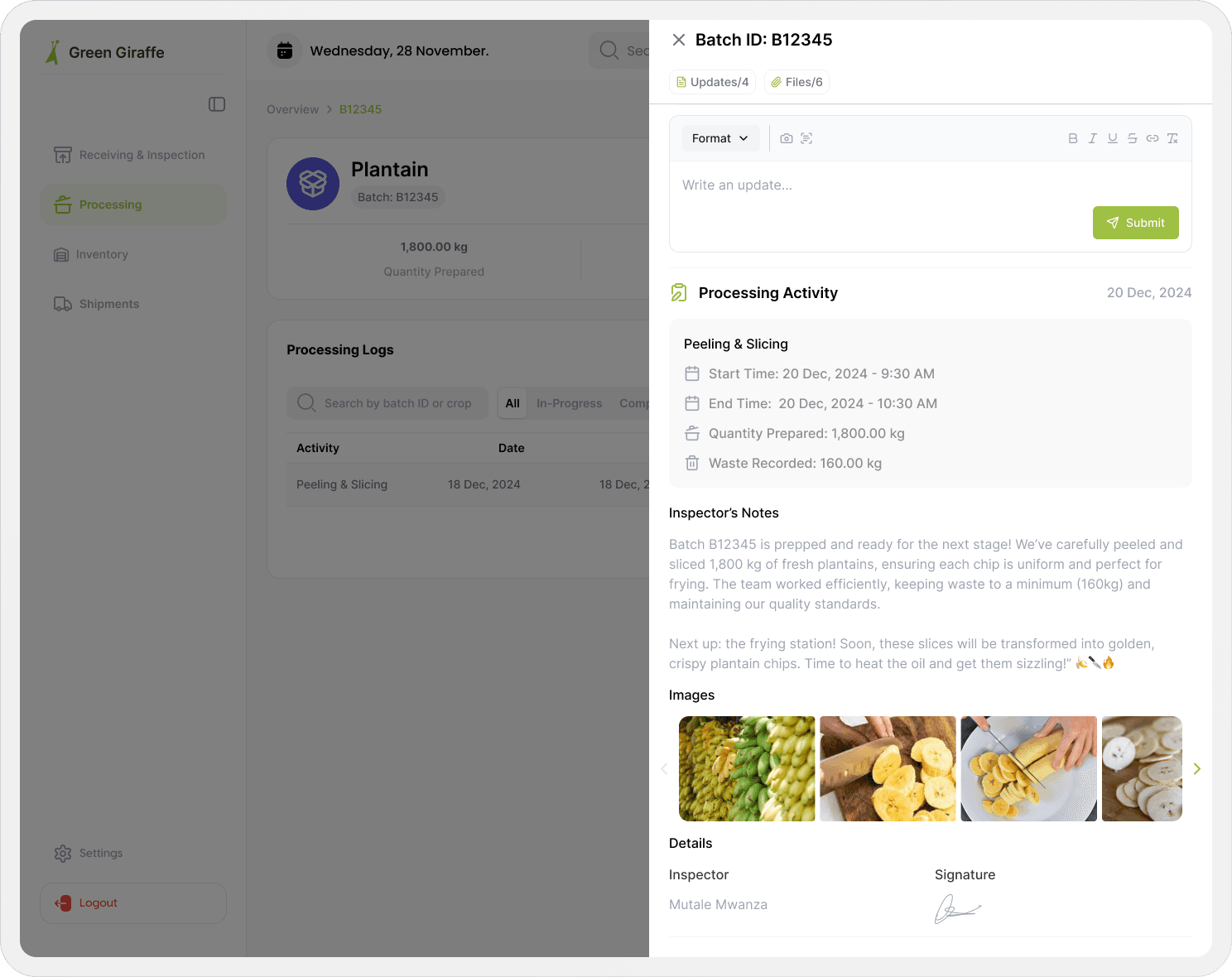Toggle italic formatting in the editor

click(1093, 138)
